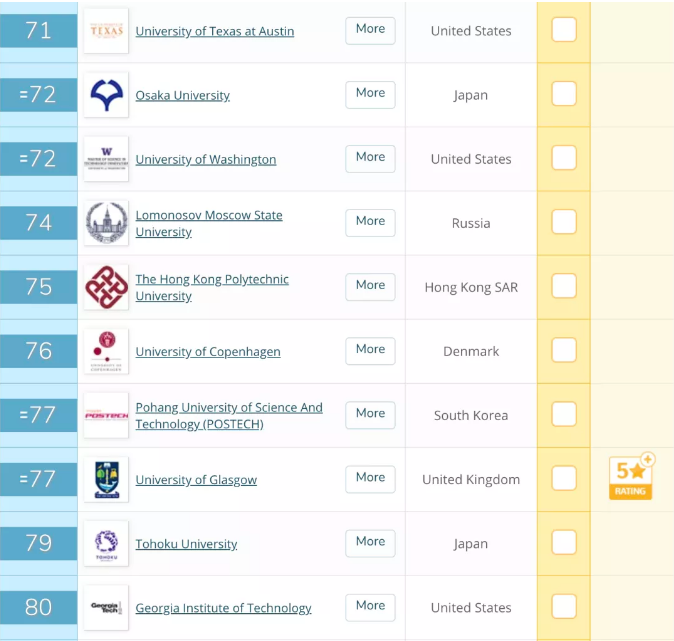Click the University of Glasgow crest icon

click(106, 479)
